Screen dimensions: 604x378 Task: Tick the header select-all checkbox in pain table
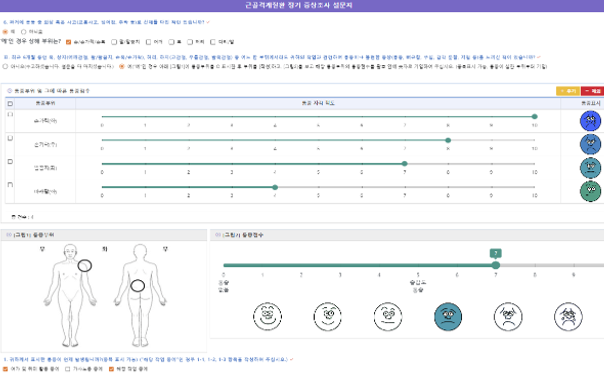10,104
